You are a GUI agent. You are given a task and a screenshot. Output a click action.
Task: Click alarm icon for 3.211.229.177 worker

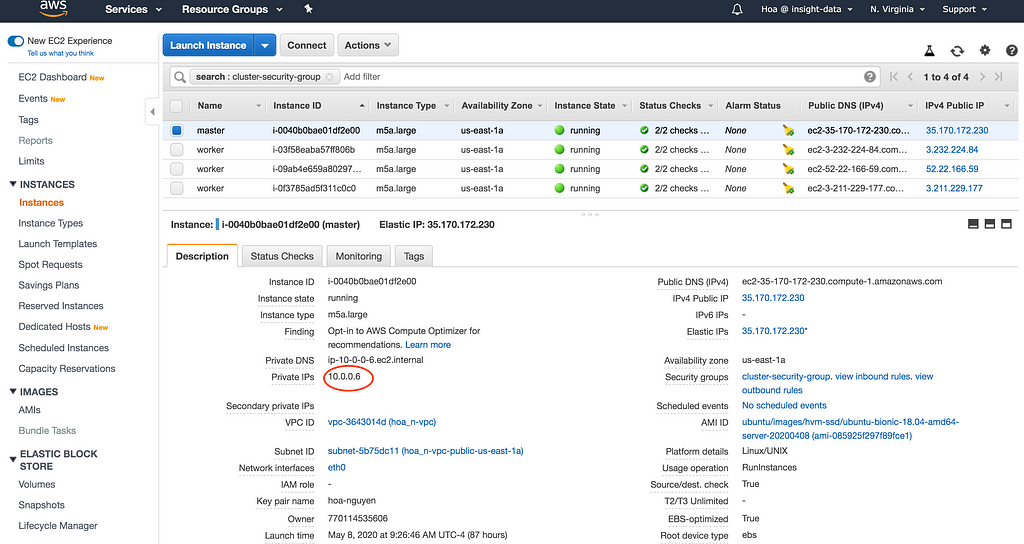tap(788, 188)
